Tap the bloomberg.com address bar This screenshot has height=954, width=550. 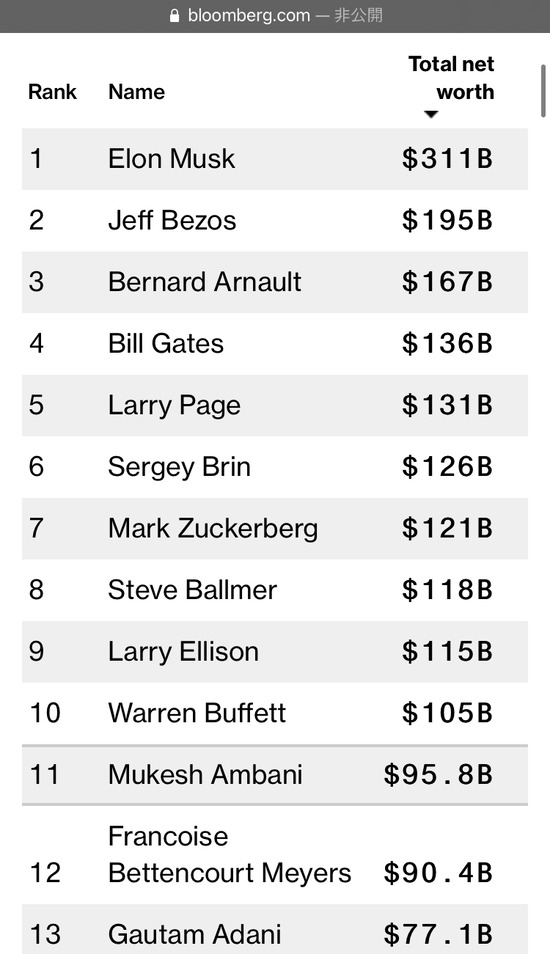click(275, 16)
